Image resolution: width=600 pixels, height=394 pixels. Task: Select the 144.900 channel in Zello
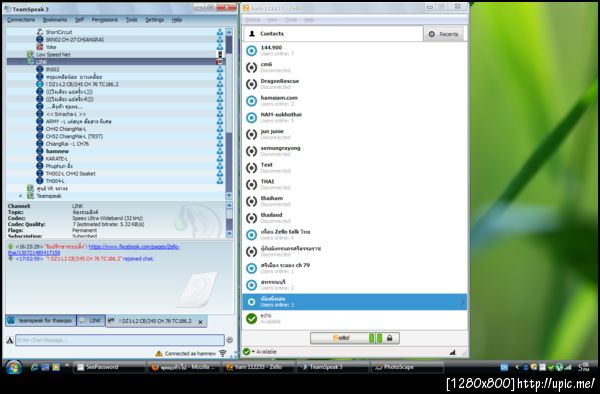pyautogui.click(x=355, y=50)
